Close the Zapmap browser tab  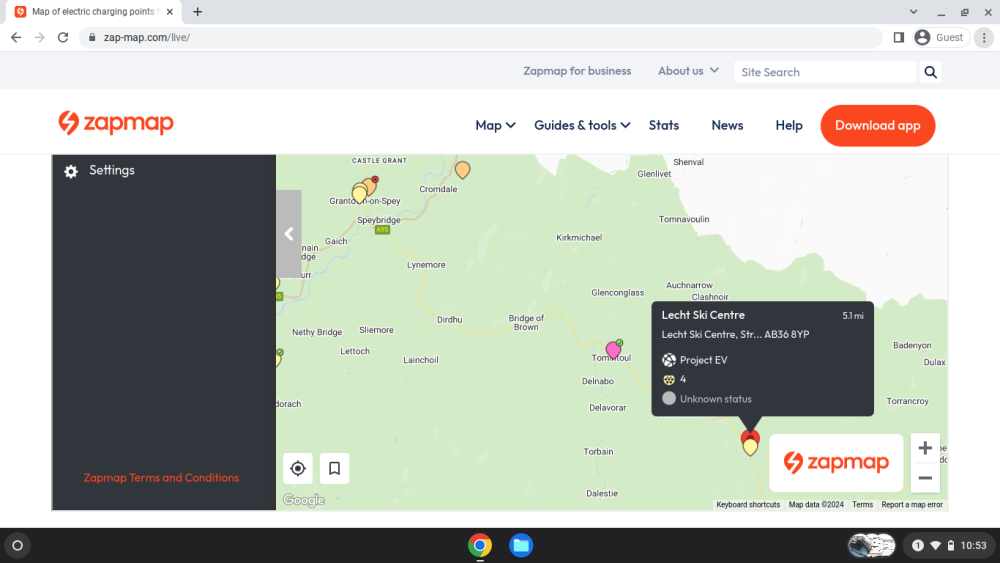tap(170, 11)
